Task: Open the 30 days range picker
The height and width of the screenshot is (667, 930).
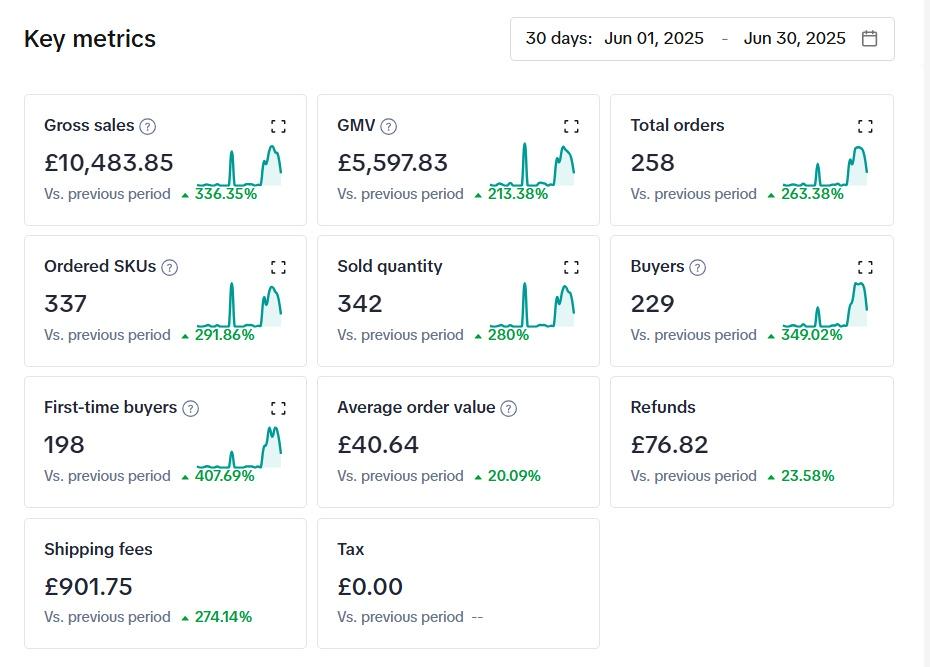Action: [x=559, y=39]
